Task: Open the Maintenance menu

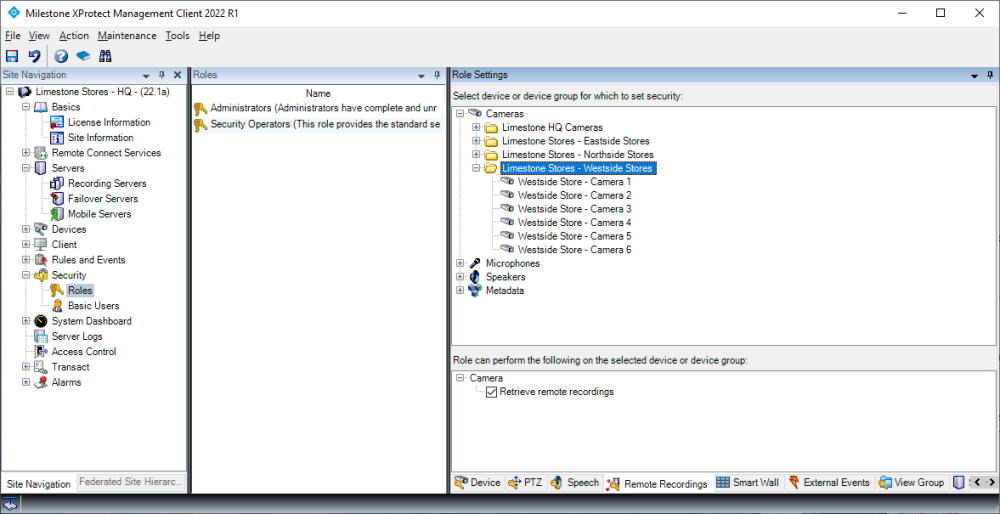Action: (127, 36)
